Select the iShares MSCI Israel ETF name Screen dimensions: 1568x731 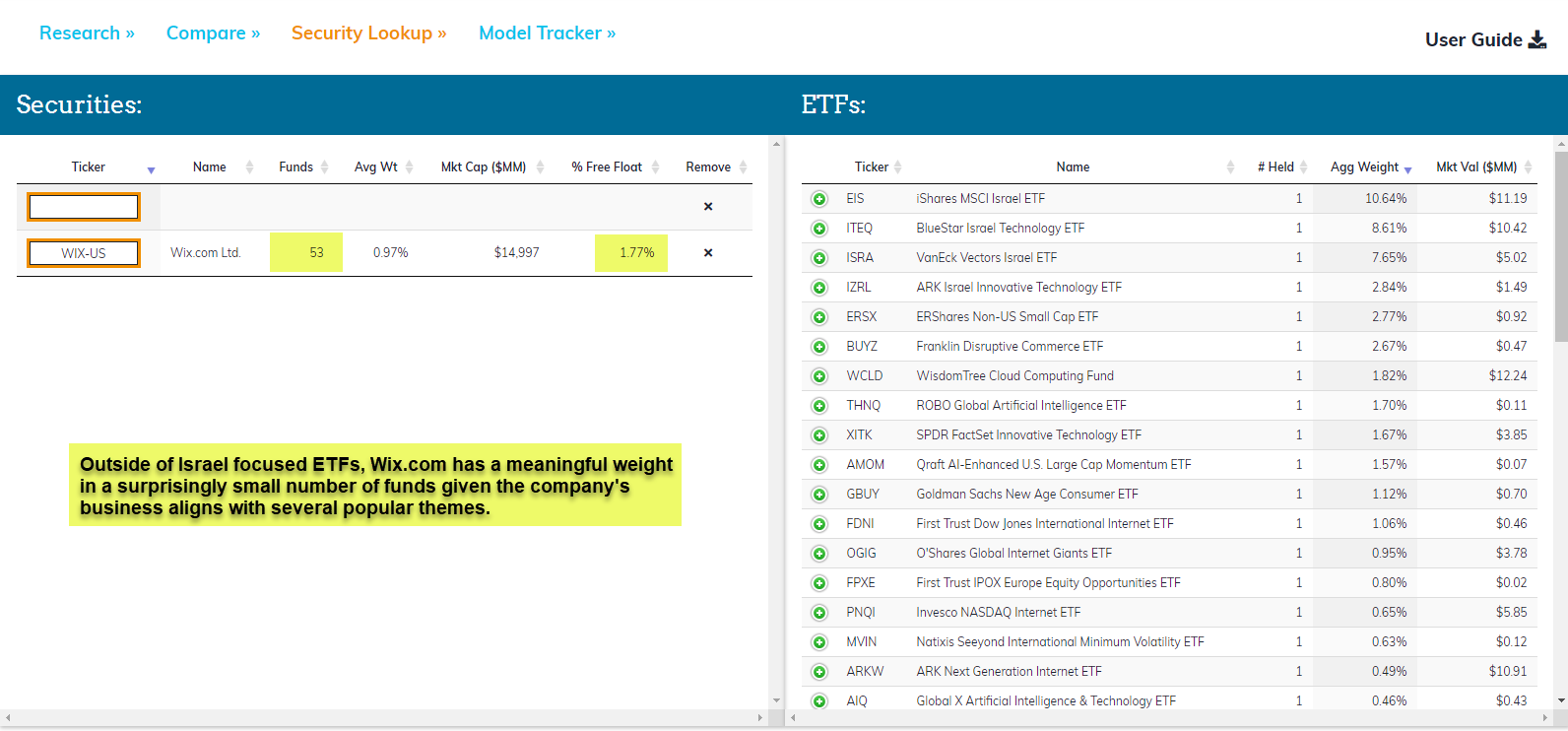(981, 199)
